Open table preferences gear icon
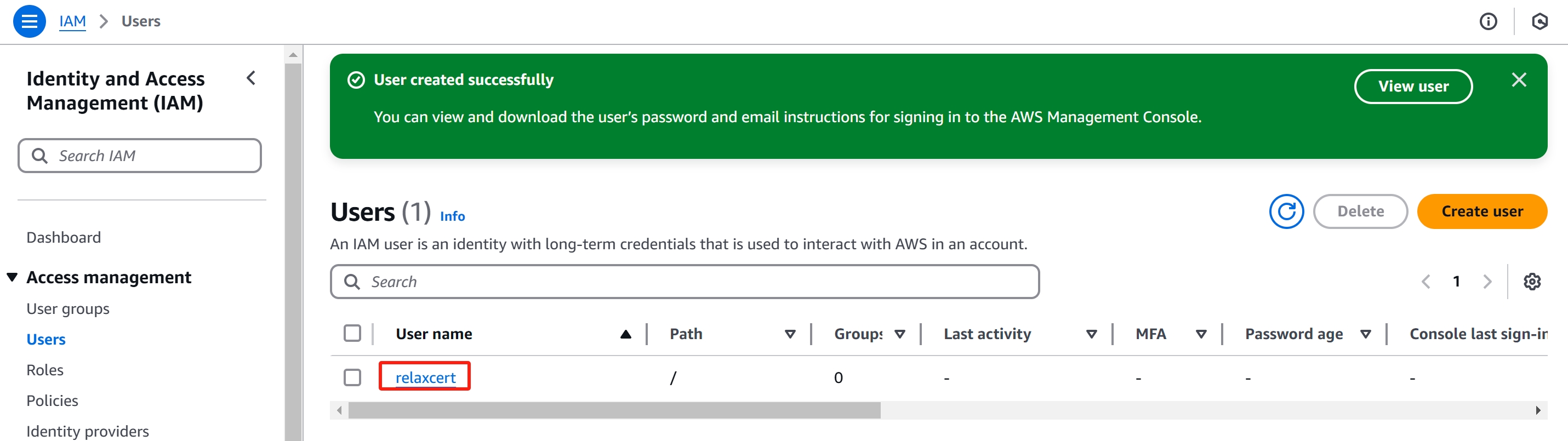Screen dimensions: 1568x441 point(1531,282)
